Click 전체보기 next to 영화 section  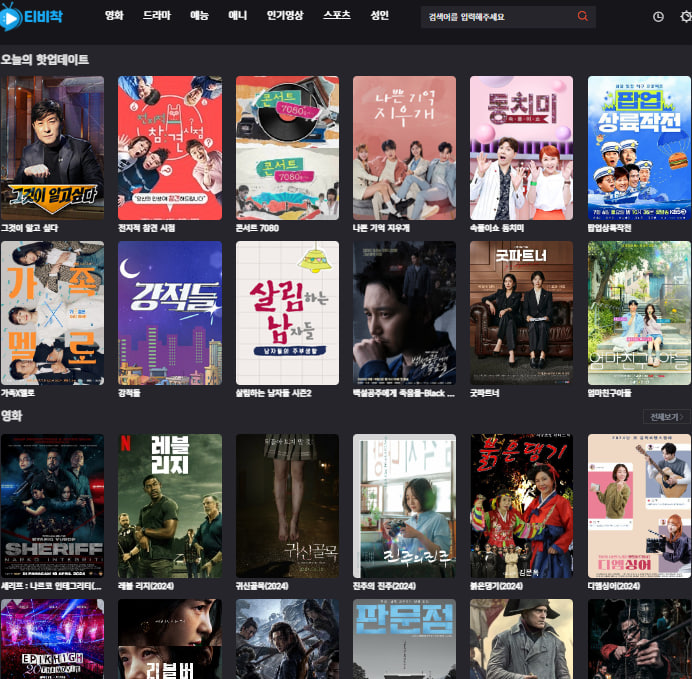(x=666, y=416)
